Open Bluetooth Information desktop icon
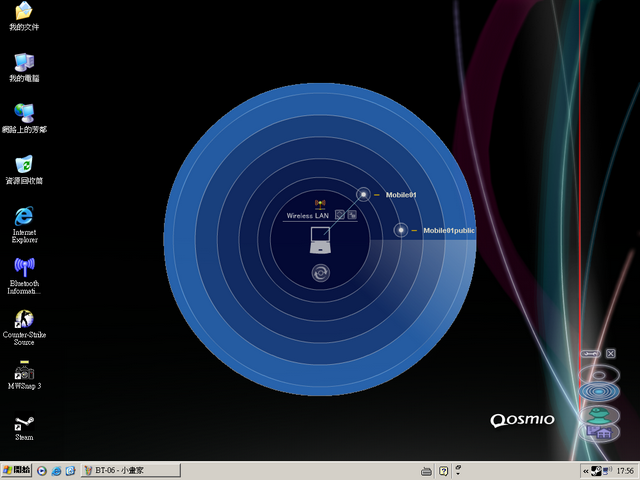 24,276
